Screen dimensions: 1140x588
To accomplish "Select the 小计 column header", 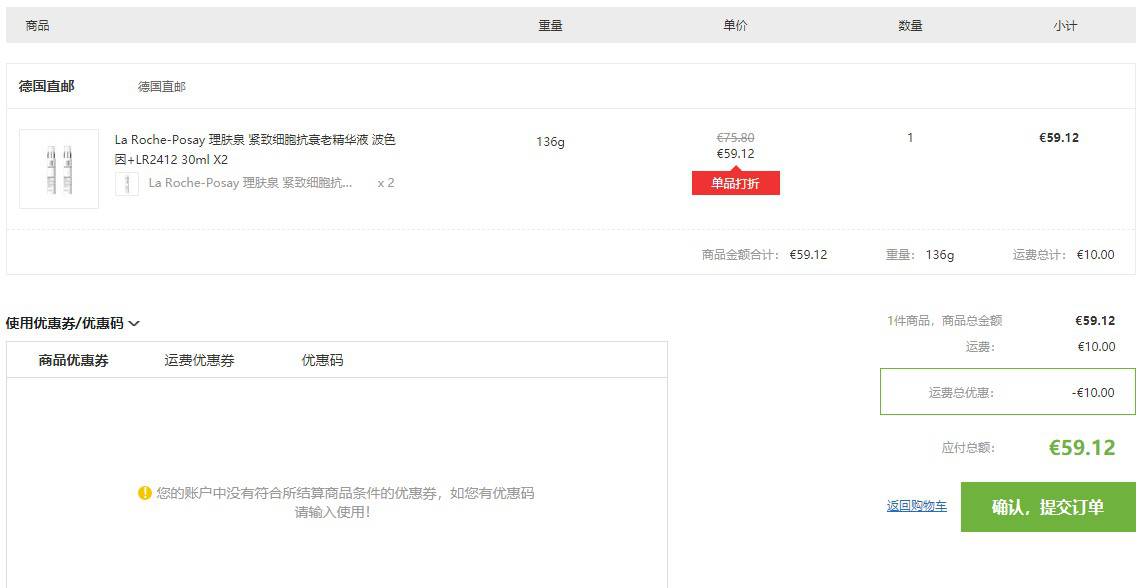I will click(x=1065, y=25).
